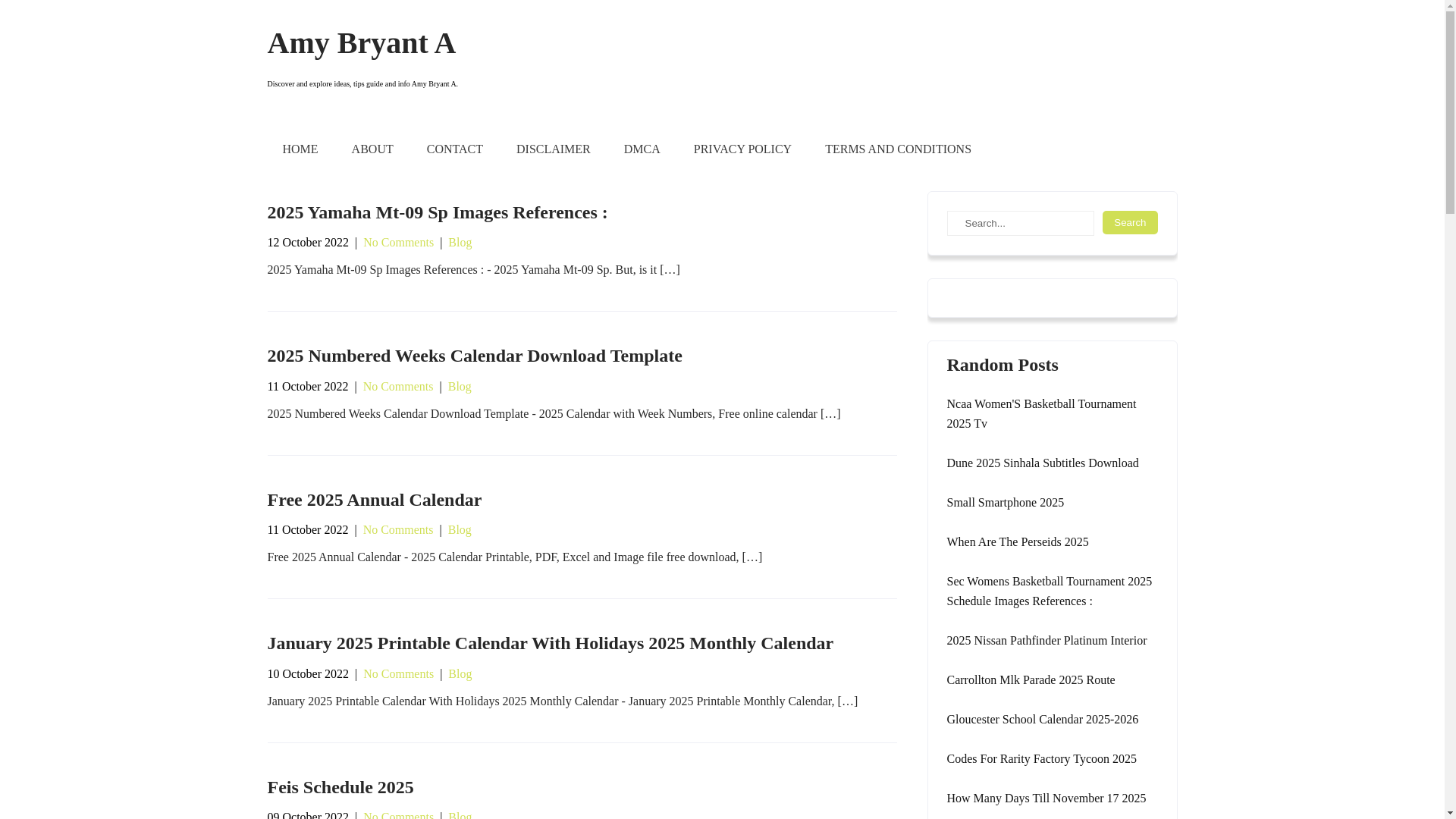Focus the Search input field
Image resolution: width=1456 pixels, height=819 pixels.
click(x=1020, y=223)
